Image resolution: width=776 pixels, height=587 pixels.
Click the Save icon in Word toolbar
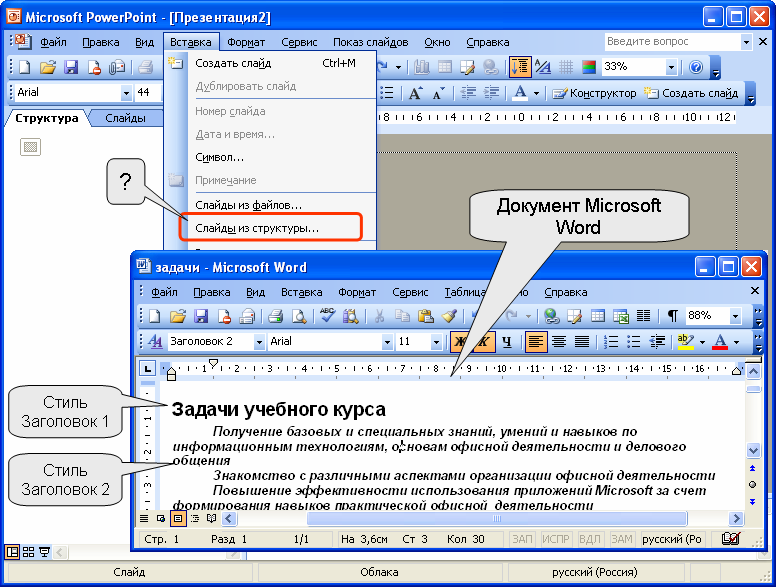tap(201, 316)
